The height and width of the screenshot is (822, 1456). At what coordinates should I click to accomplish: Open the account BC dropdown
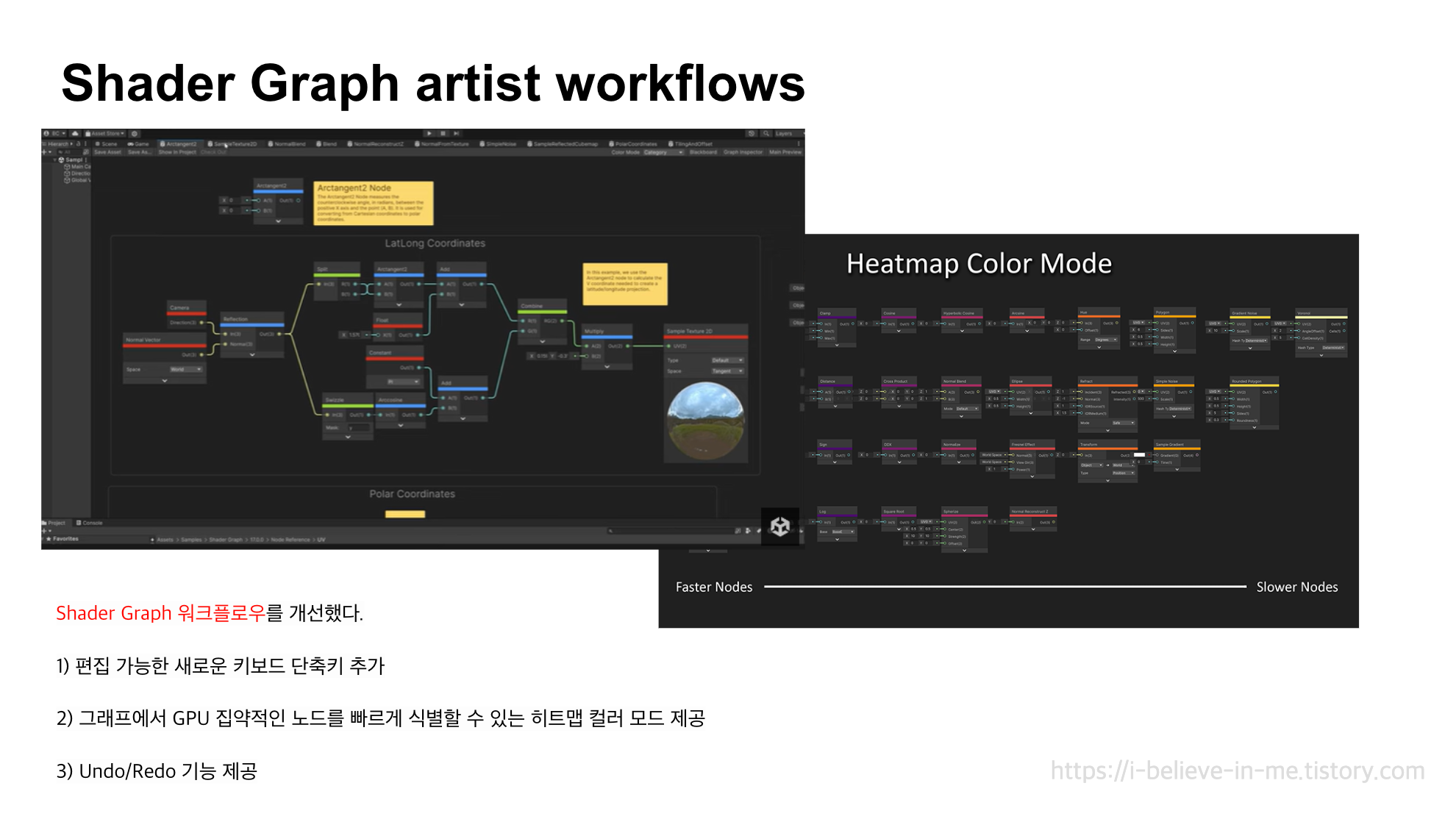54,134
